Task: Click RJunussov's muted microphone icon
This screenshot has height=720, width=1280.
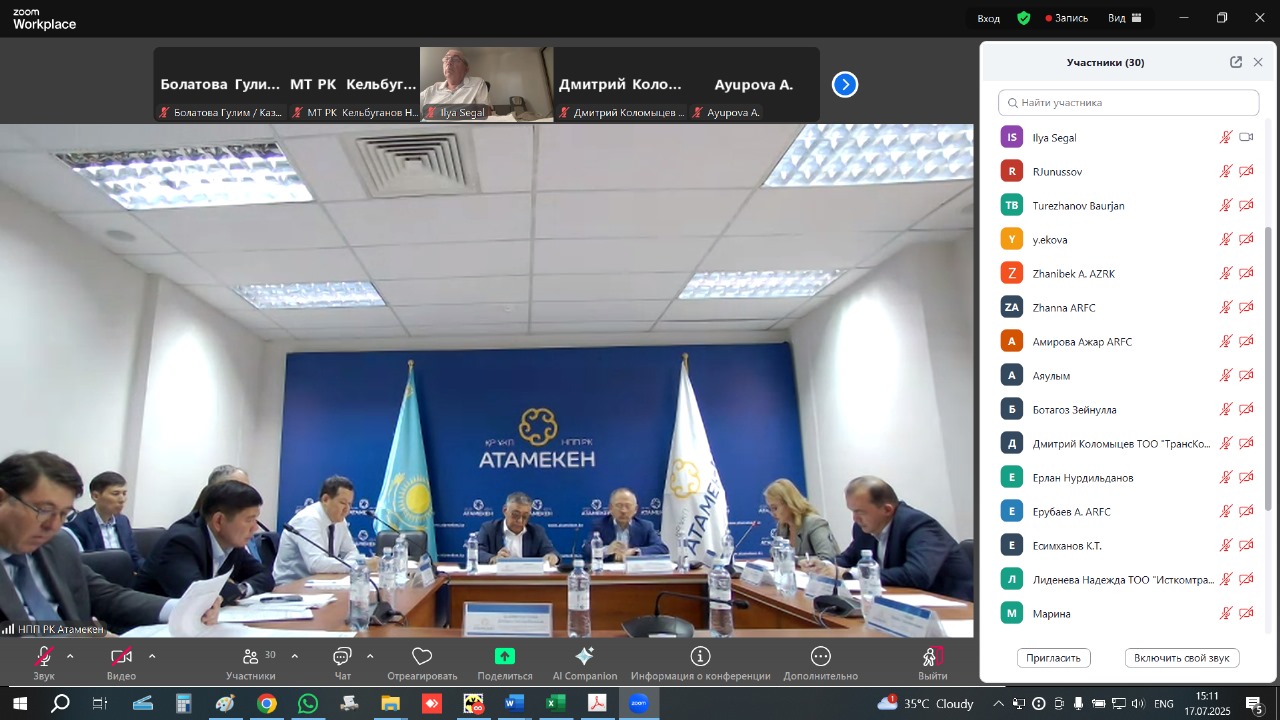Action: click(1225, 172)
